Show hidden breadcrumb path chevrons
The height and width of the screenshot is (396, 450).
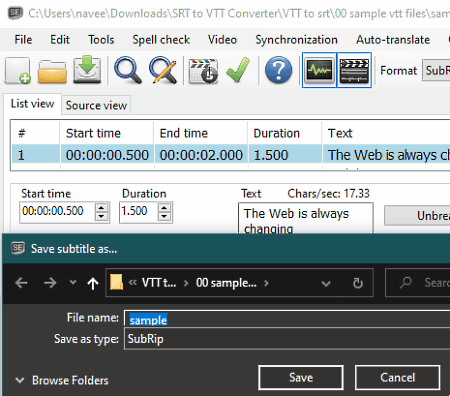pos(133,283)
